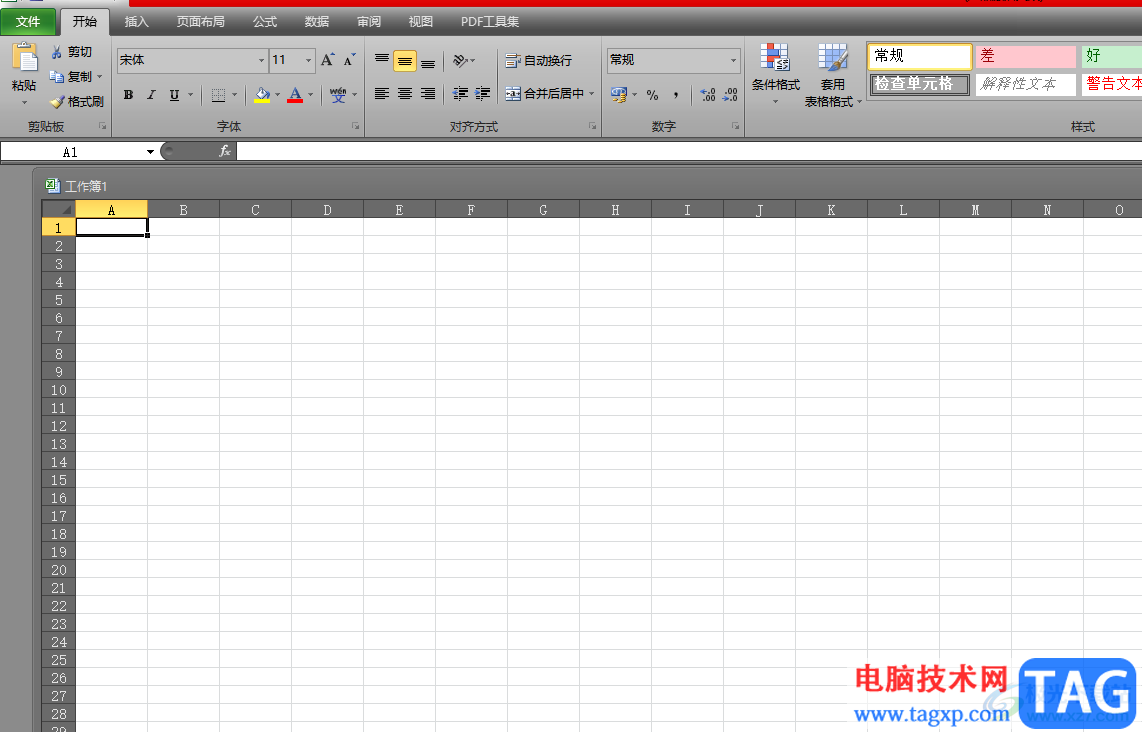Open the PDF工具集 tab
This screenshot has height=732, width=1142.
coord(489,22)
